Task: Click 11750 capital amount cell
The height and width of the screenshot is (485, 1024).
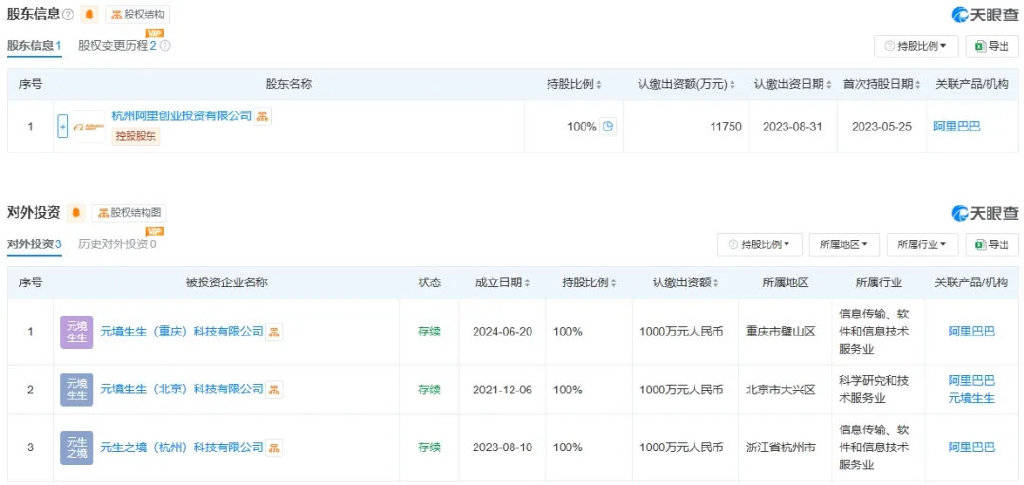Action: coord(726,127)
